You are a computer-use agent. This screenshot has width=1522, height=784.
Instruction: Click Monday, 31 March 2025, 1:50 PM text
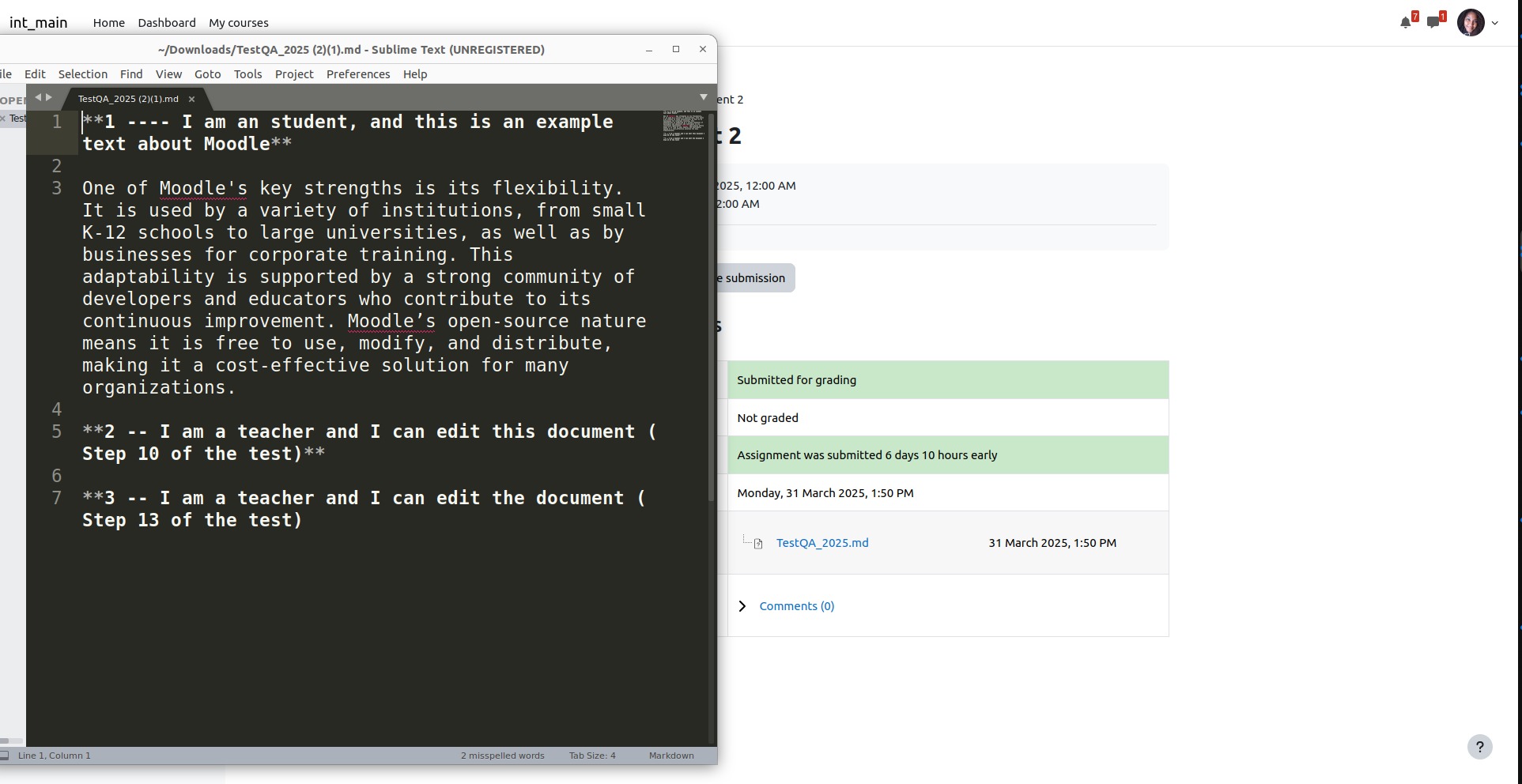coord(825,493)
